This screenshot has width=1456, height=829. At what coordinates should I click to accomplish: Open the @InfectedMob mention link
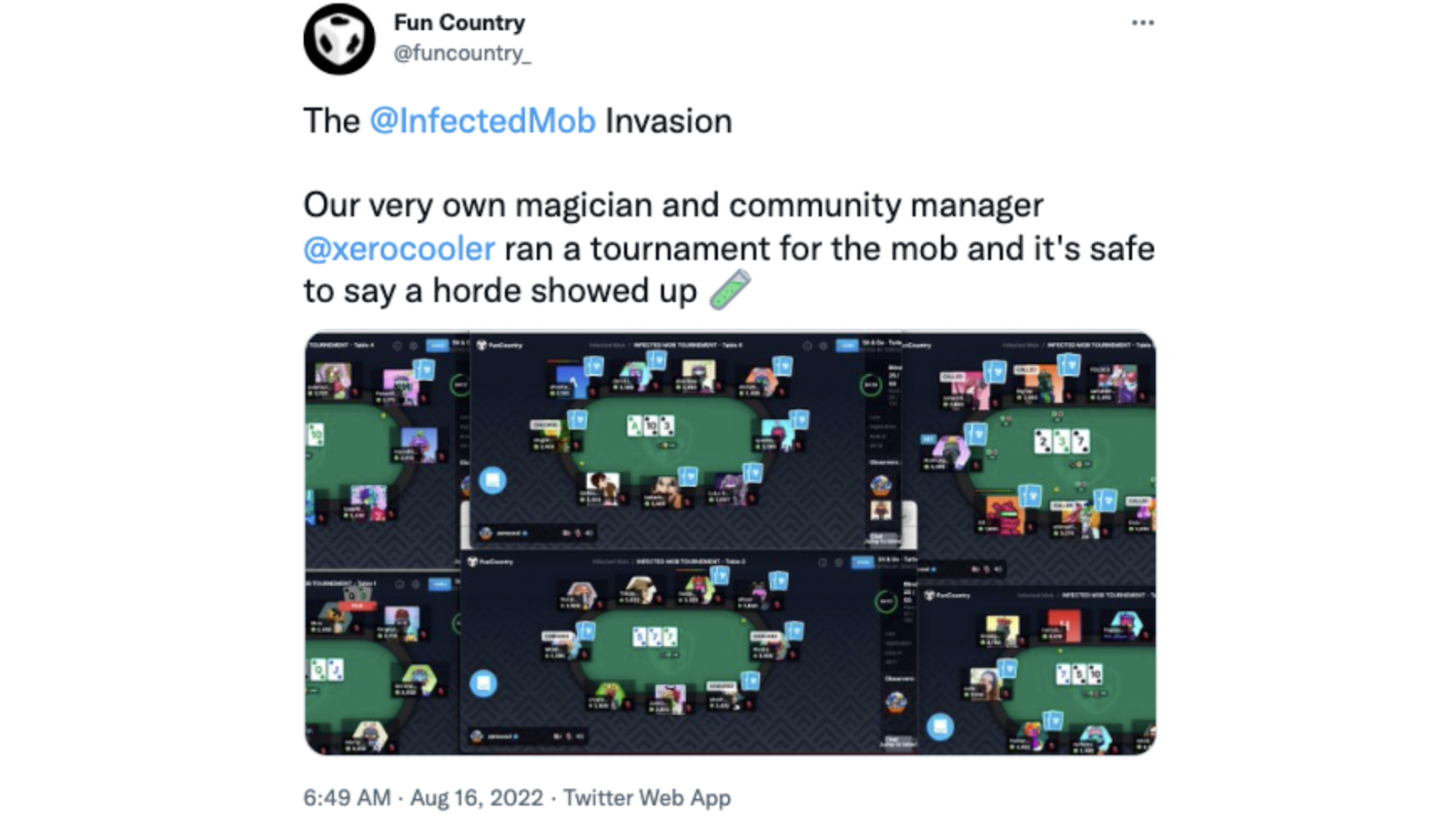pos(482,121)
